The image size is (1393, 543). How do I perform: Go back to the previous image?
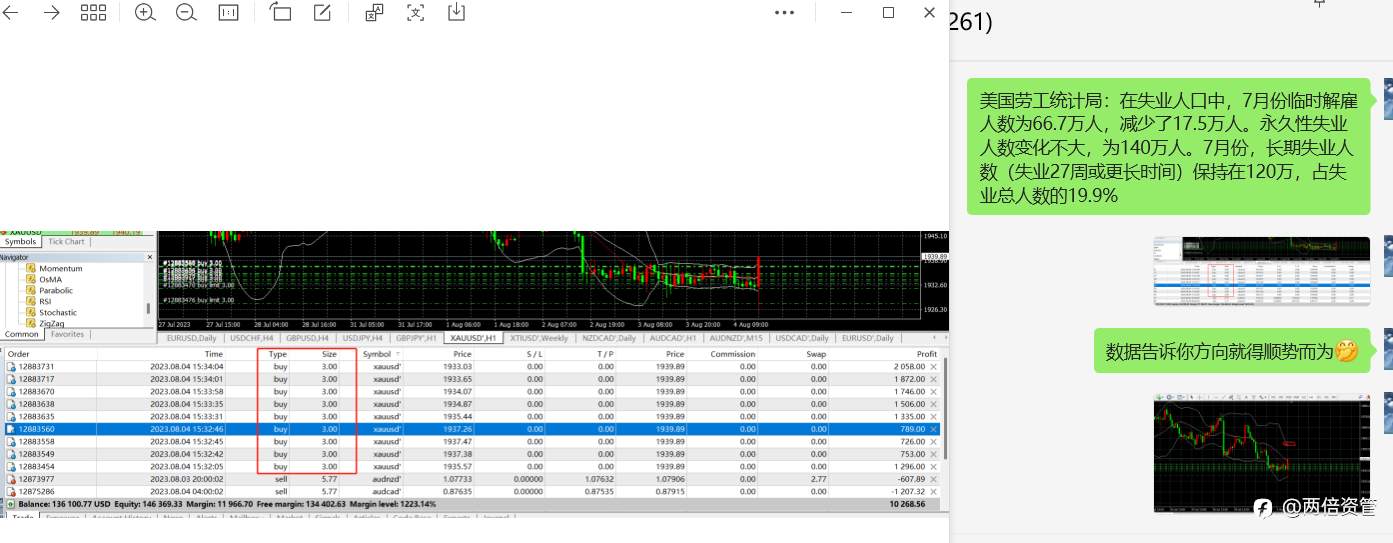click(x=11, y=12)
